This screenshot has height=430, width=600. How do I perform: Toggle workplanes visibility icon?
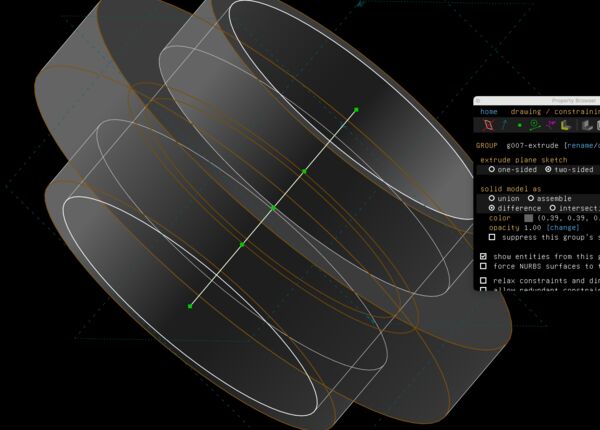(488, 125)
